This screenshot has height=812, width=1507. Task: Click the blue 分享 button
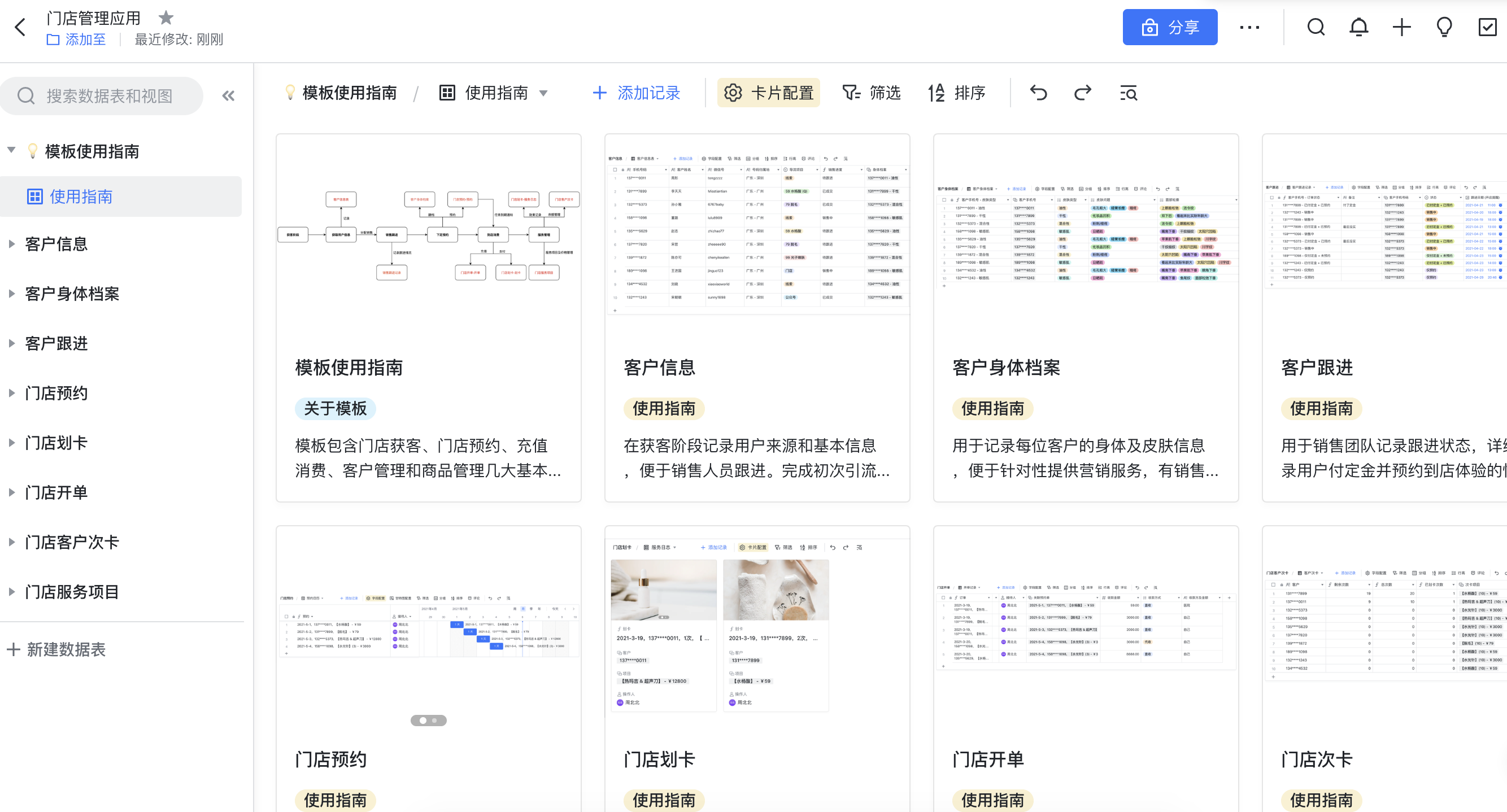(1169, 27)
